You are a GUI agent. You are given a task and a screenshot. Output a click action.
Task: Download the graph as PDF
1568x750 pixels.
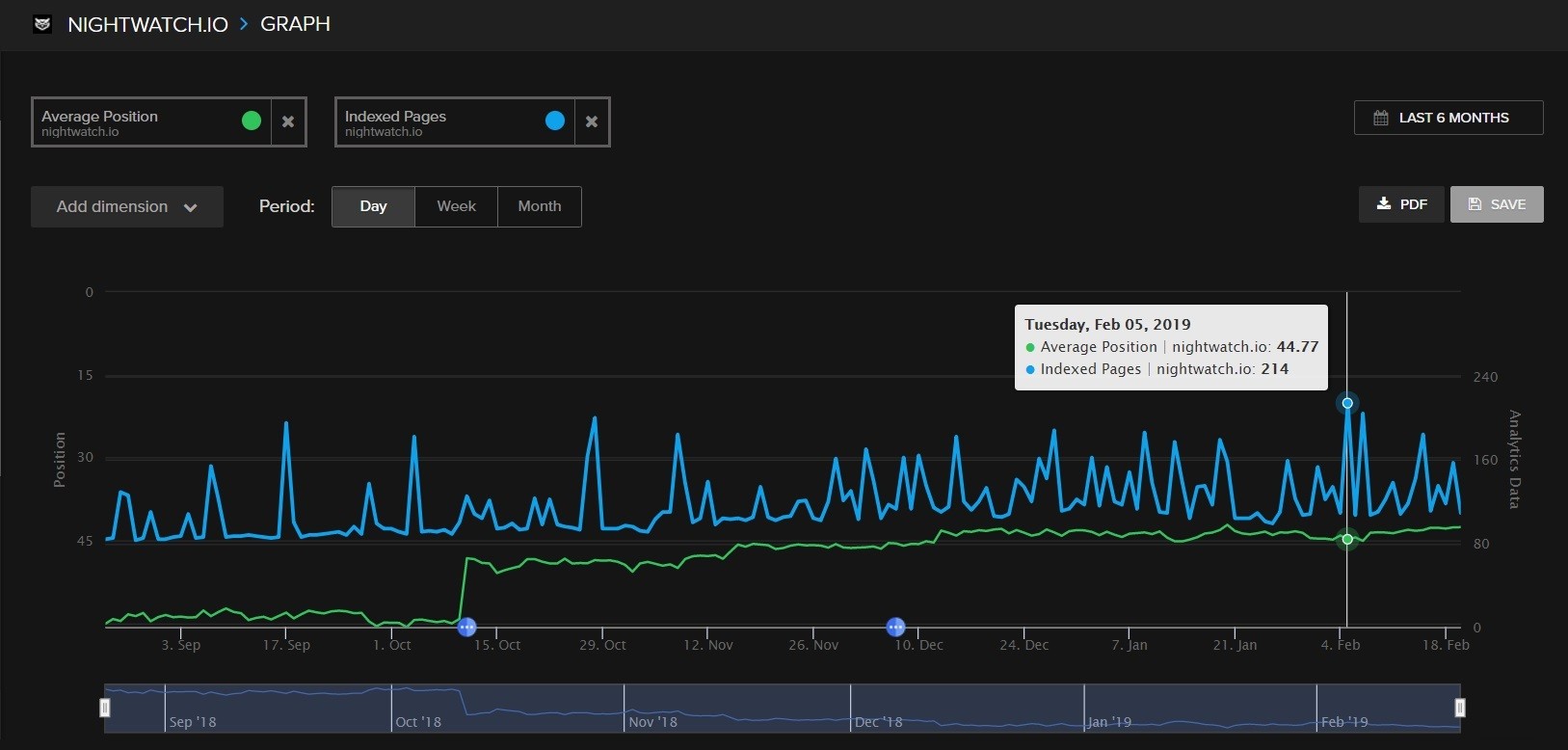click(1401, 204)
